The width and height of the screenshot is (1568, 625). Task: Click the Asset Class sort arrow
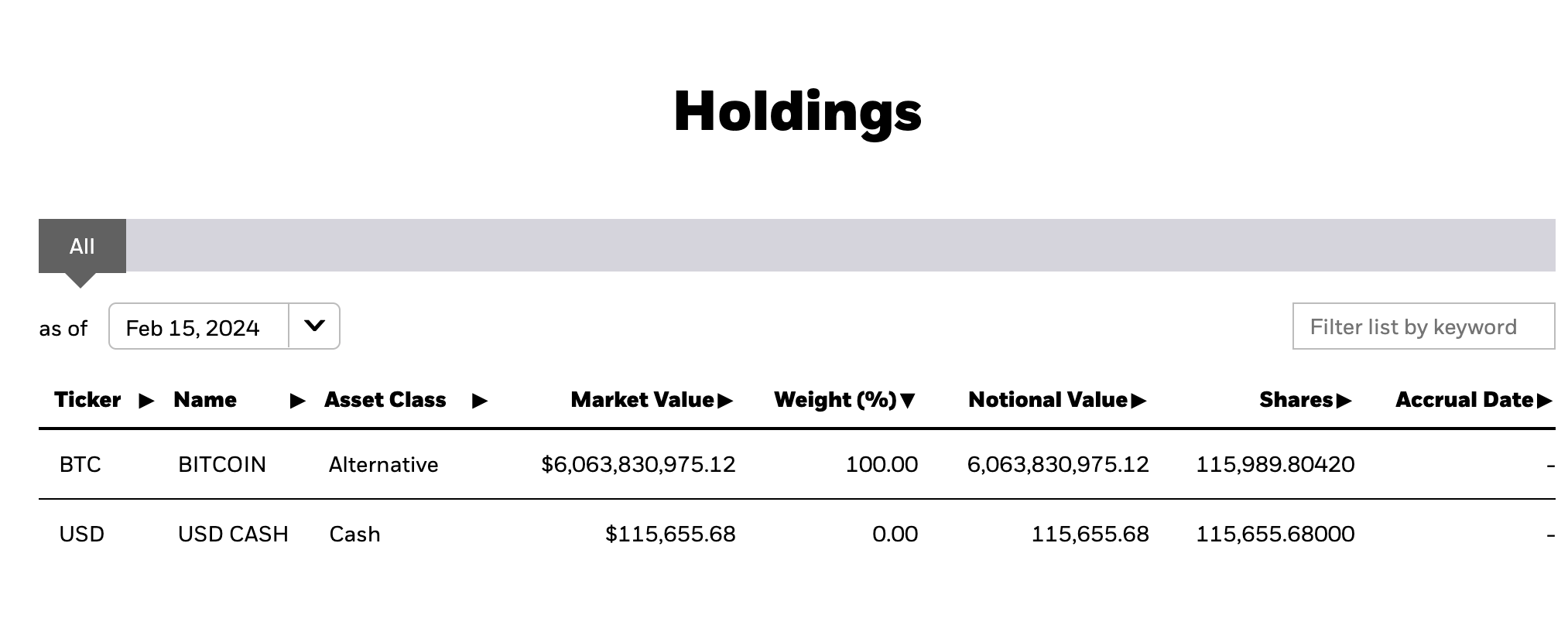click(x=480, y=401)
